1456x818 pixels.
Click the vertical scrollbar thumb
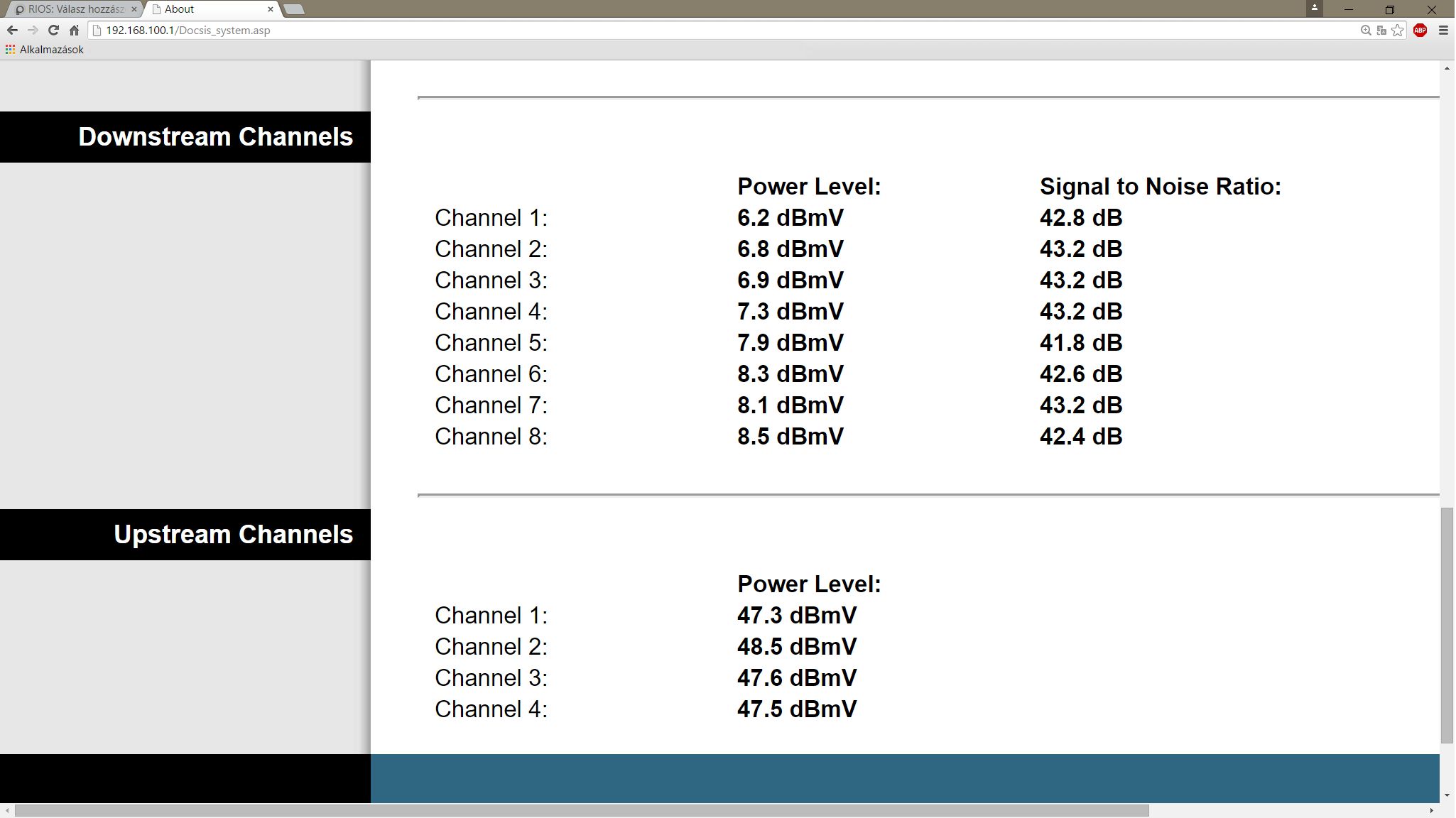click(x=1447, y=625)
